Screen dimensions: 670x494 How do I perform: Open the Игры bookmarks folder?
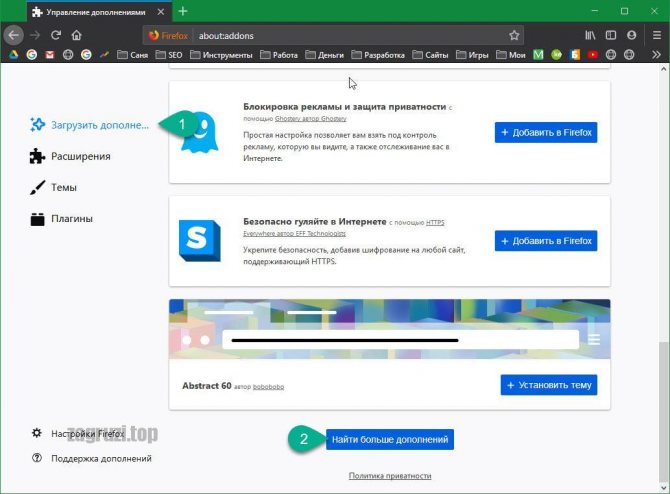pos(472,55)
